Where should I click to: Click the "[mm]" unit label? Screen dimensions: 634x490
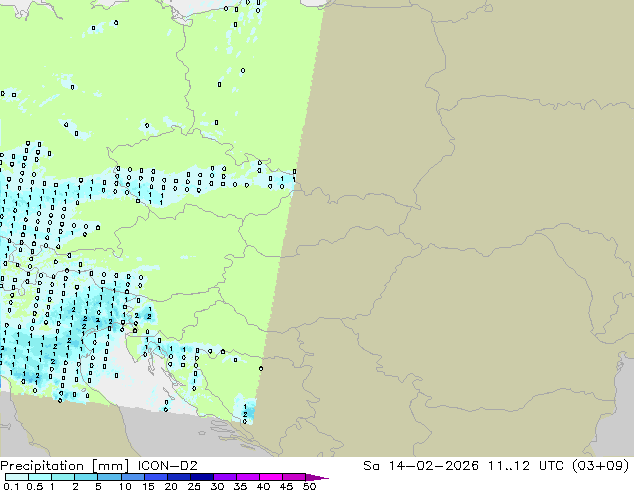(x=111, y=466)
